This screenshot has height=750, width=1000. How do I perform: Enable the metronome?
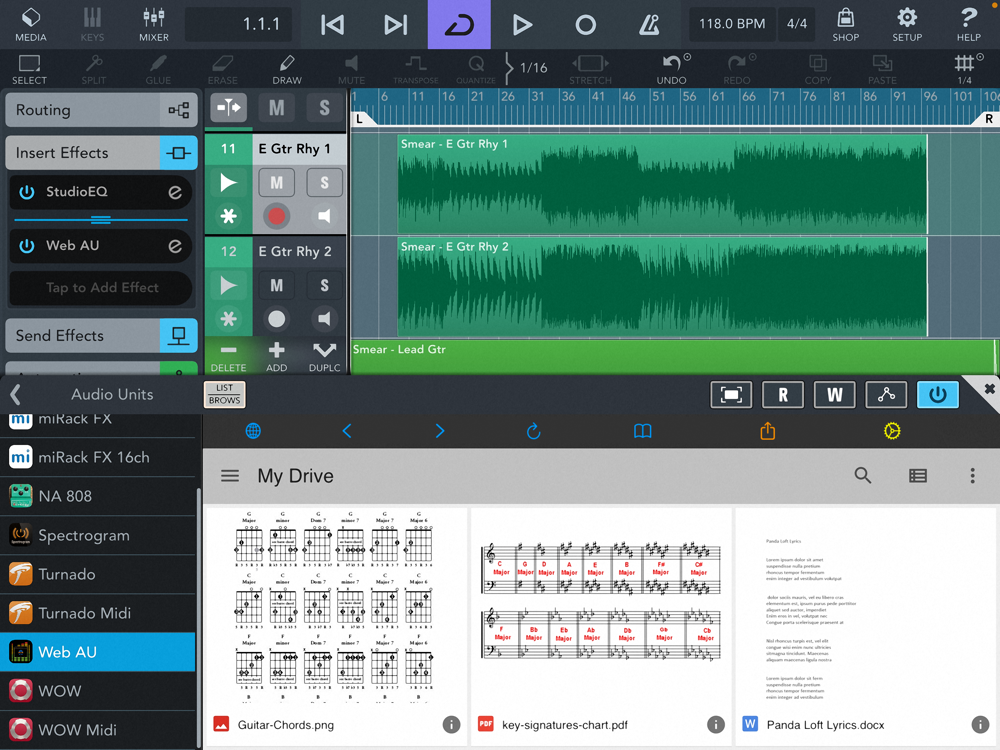click(650, 25)
